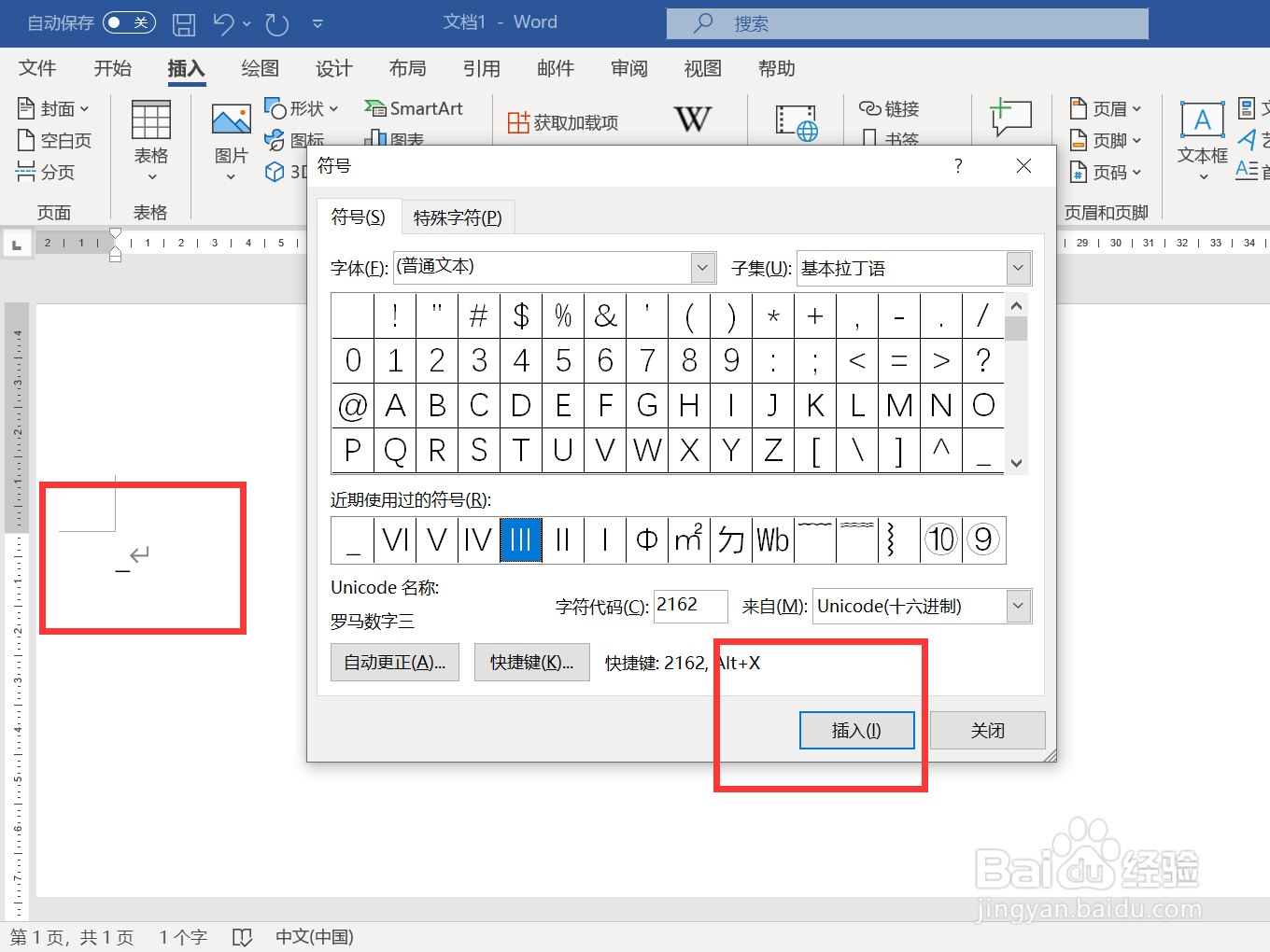Switch to the Review (审阅) ribbon tab

pos(629,68)
